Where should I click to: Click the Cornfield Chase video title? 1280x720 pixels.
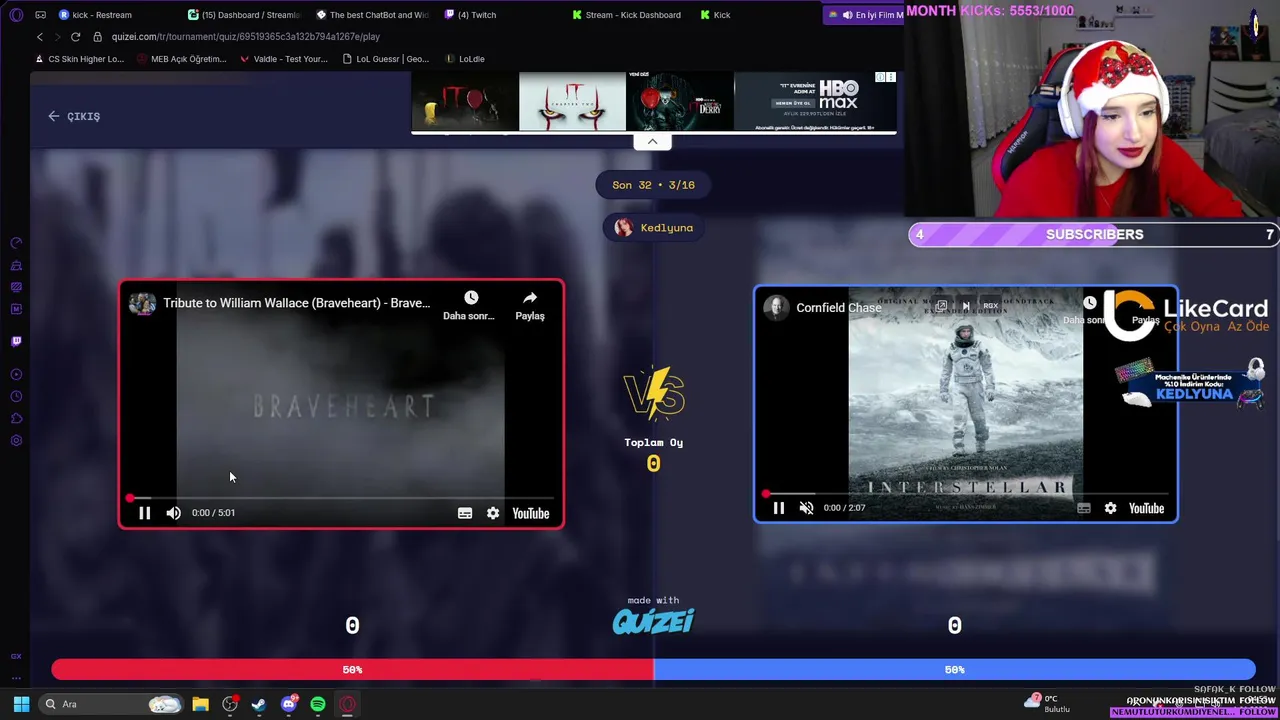coord(838,308)
